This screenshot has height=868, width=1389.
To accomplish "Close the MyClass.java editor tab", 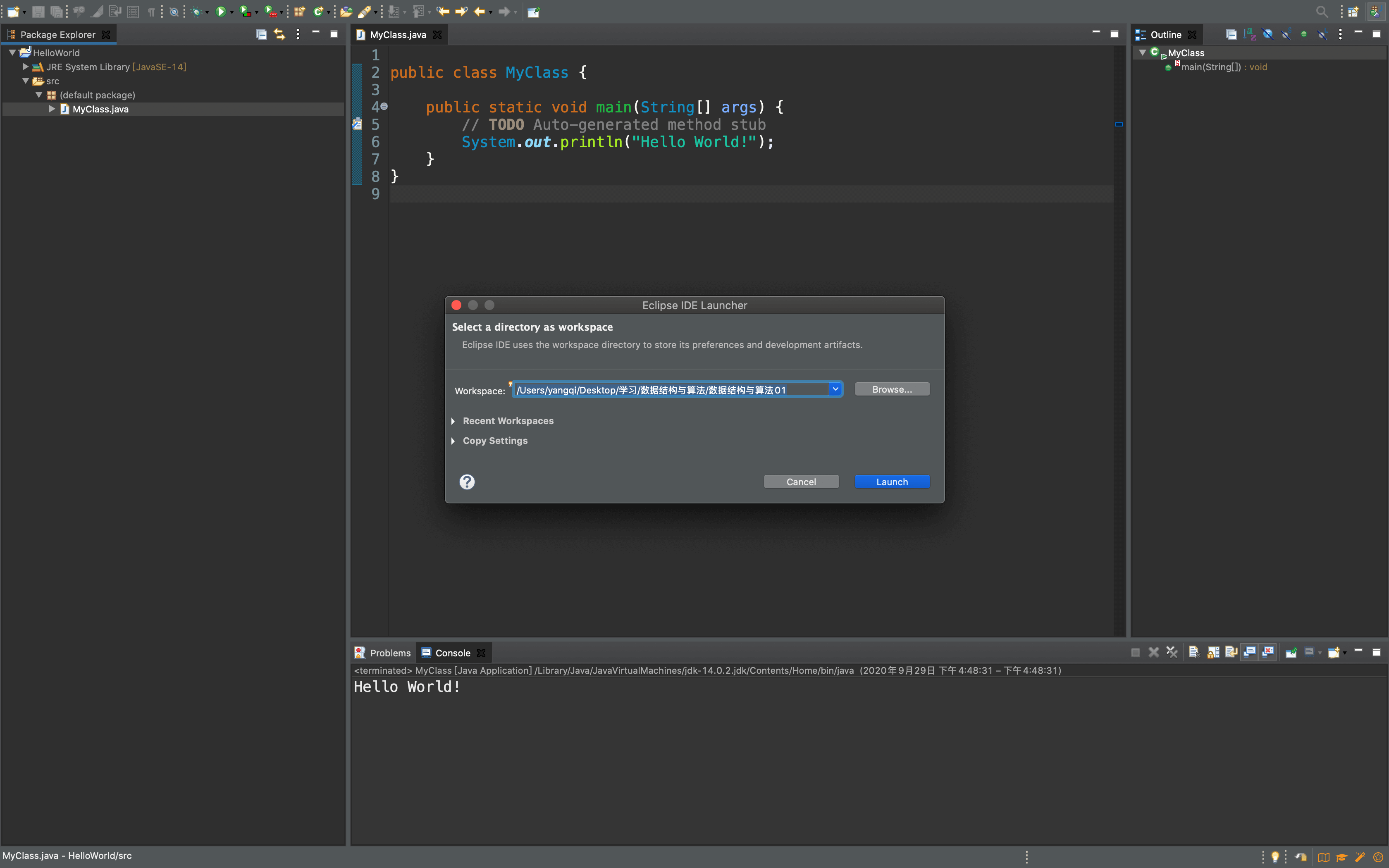I will pos(437,34).
